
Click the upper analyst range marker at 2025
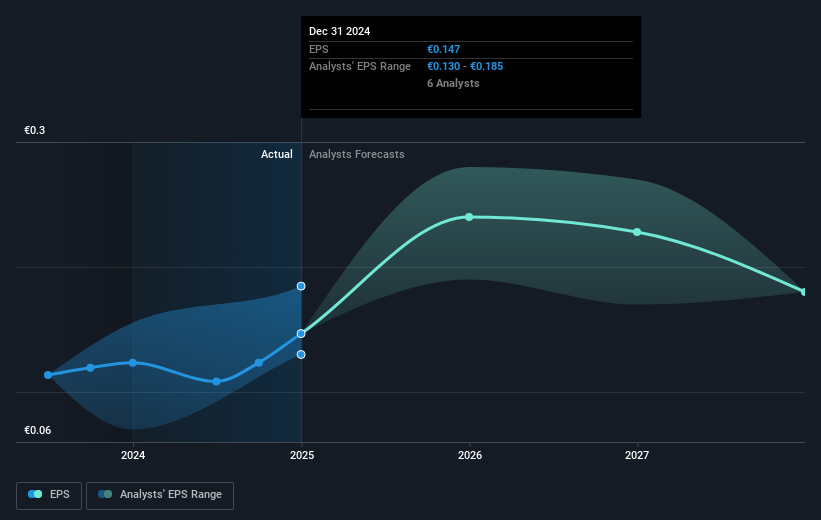tap(301, 286)
